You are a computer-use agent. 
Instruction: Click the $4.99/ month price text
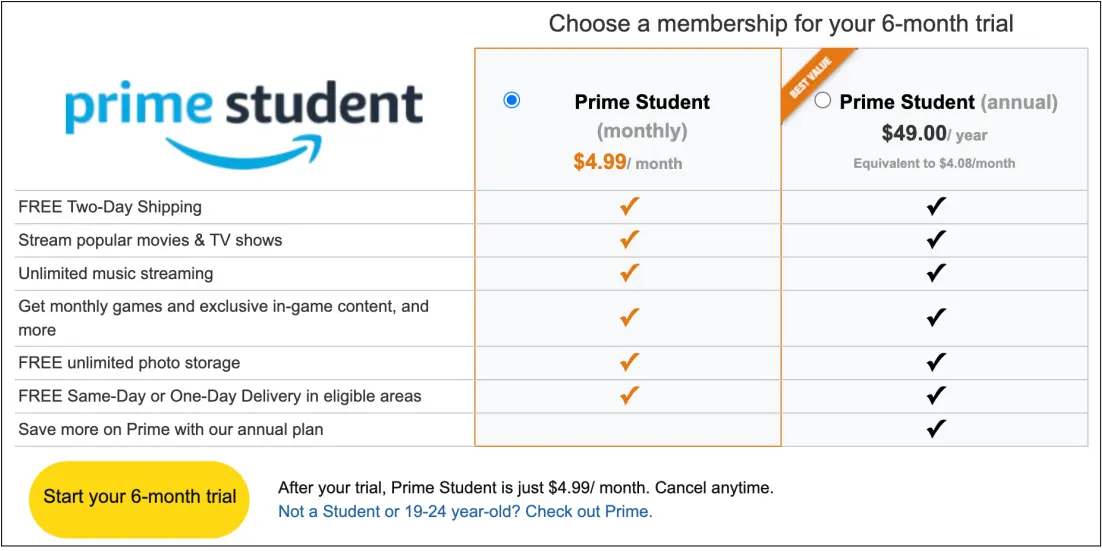[x=628, y=162]
